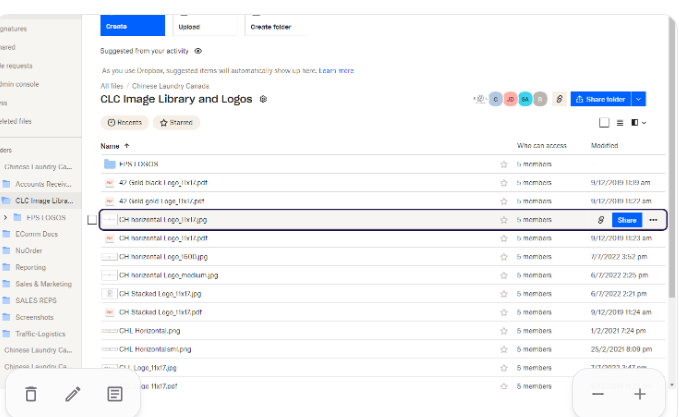Toggle the eye icon next to Suggested from your activity
681x417 pixels.
click(198, 50)
